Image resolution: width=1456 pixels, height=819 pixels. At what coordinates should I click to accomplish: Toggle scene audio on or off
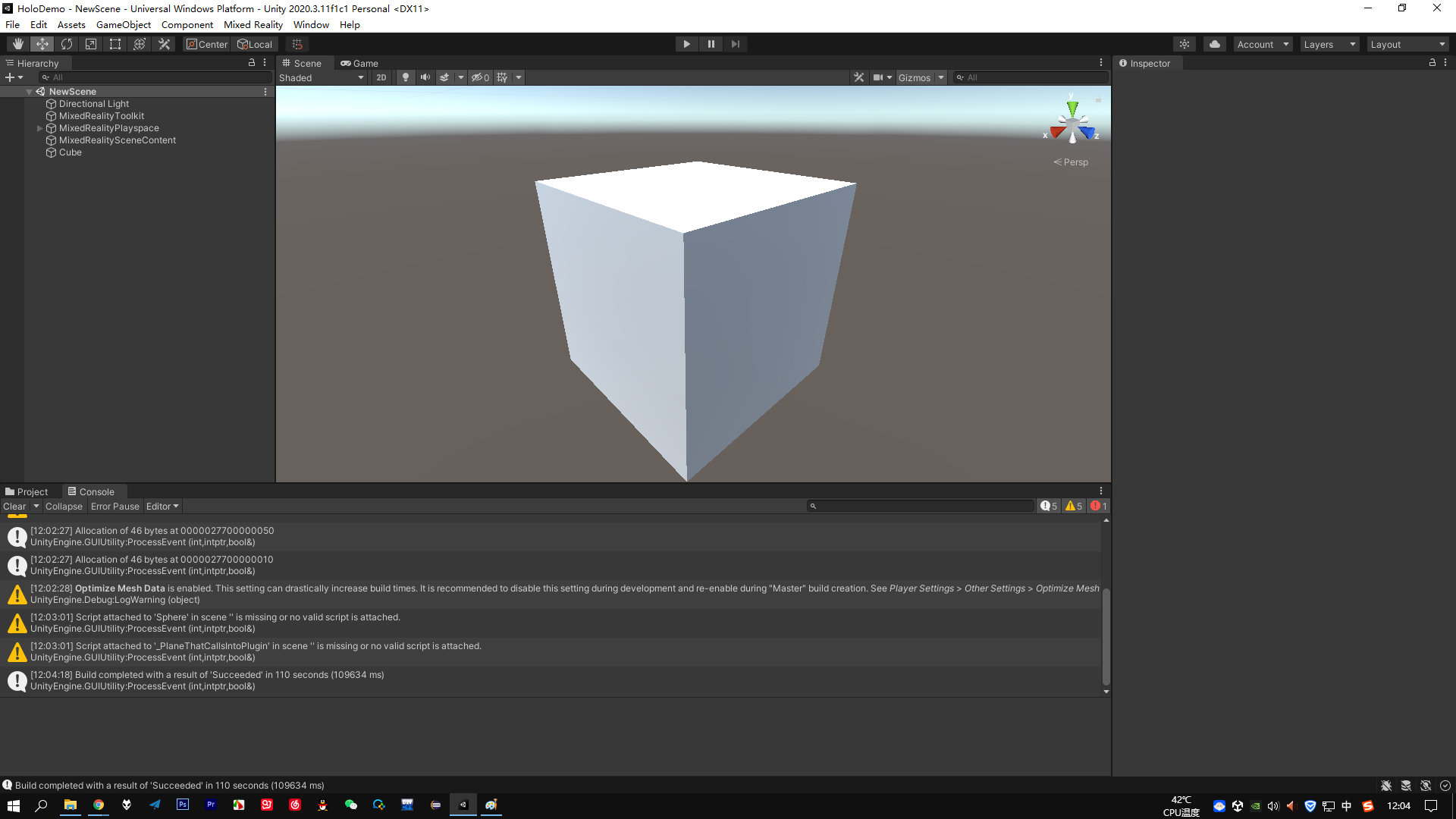425,77
